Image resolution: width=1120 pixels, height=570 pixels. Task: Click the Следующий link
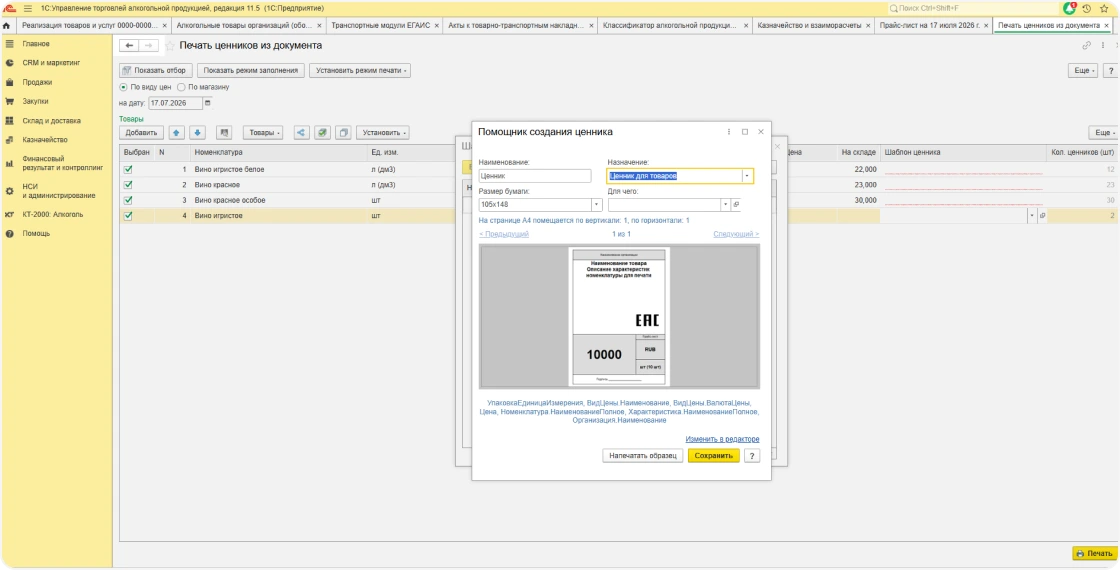click(x=736, y=234)
